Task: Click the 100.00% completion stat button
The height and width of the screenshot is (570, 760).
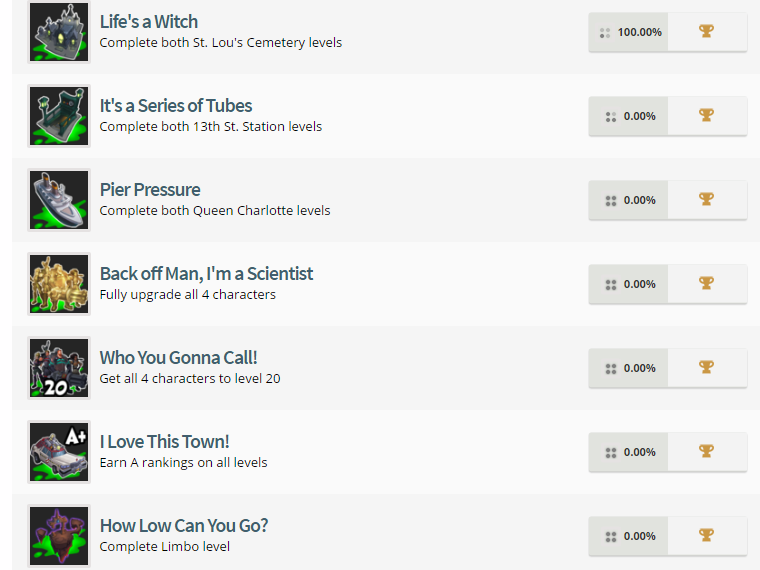Action: [629, 32]
